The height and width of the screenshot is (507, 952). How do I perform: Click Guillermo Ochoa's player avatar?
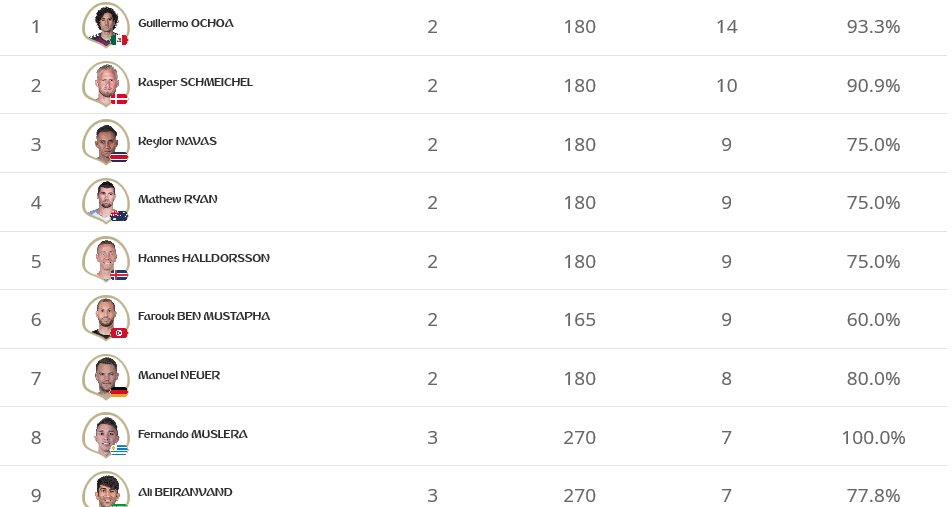[105, 25]
